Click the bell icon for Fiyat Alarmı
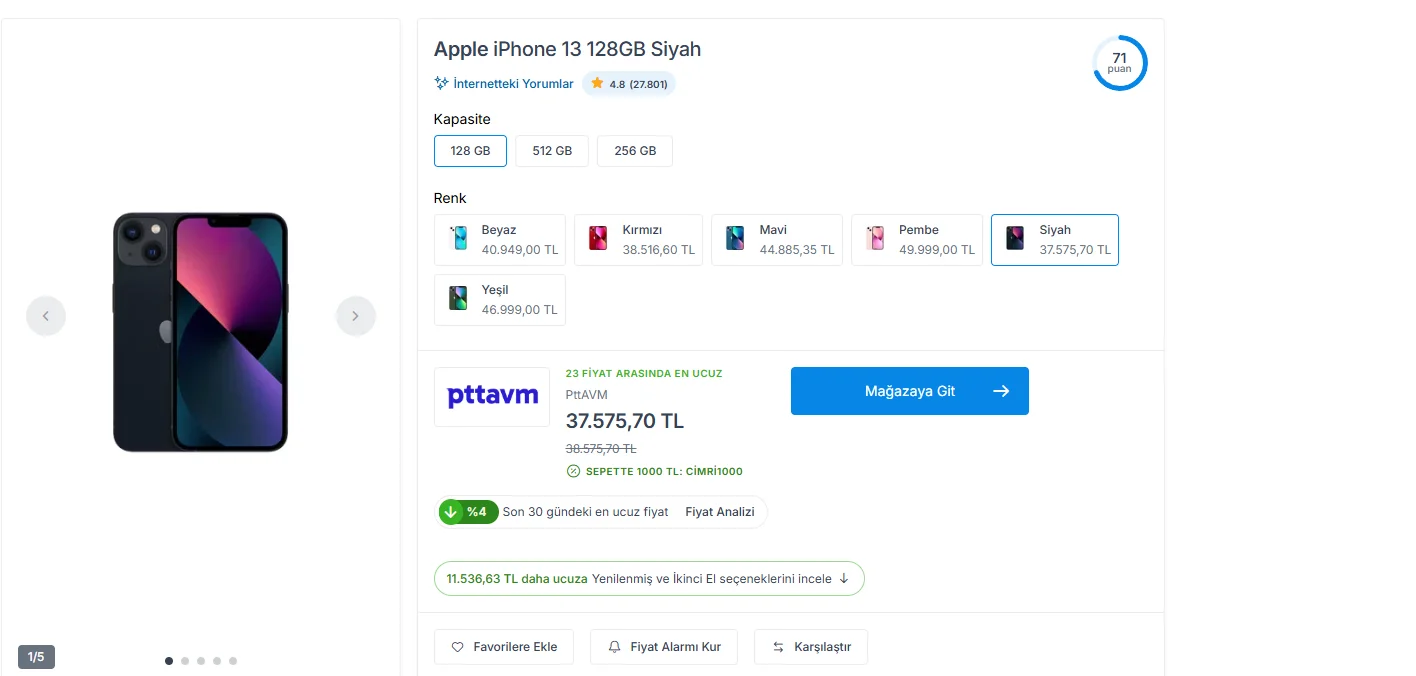1416x676 pixels. [x=615, y=647]
